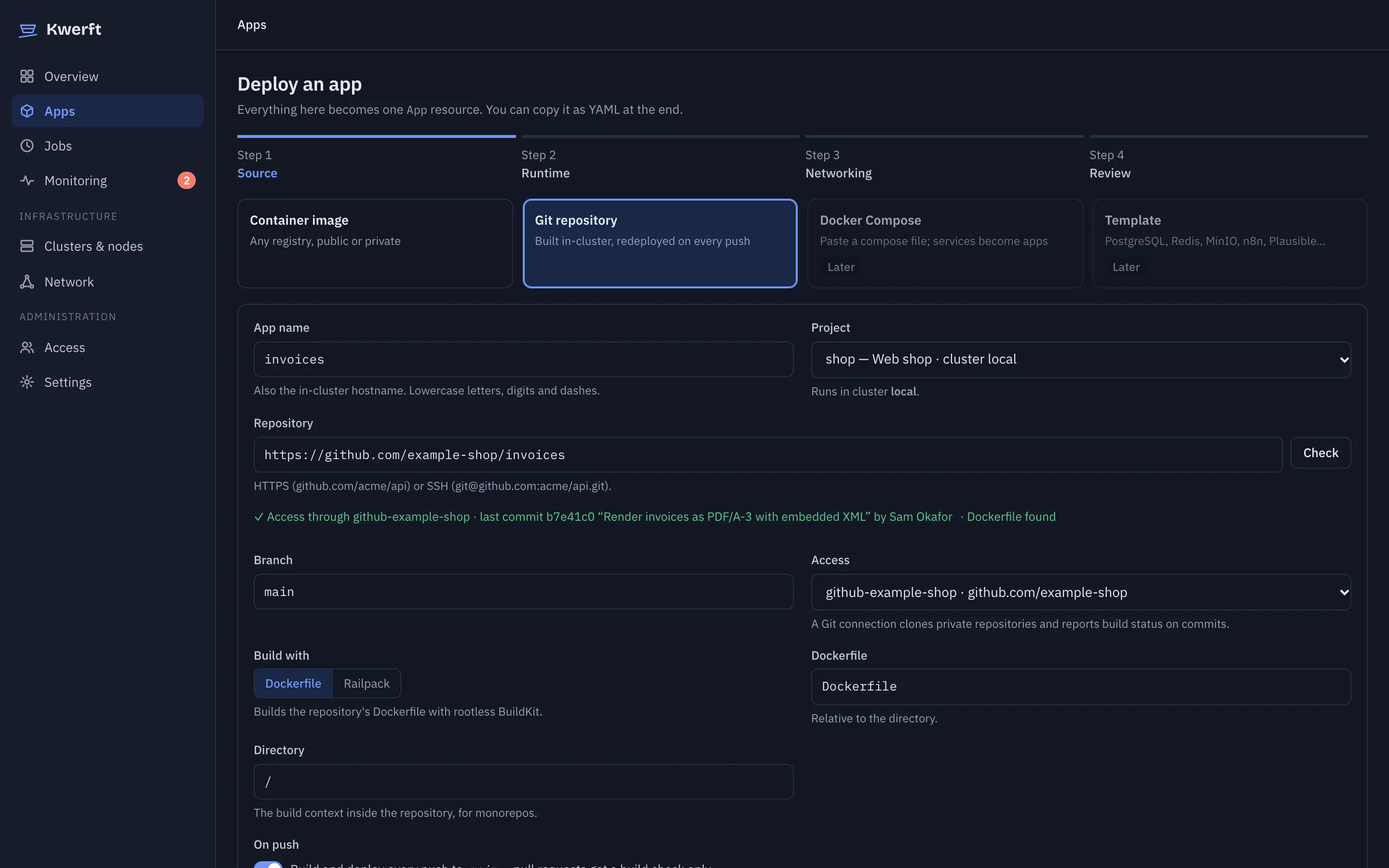Click the ADMINISTRATION section label

pos(68,317)
